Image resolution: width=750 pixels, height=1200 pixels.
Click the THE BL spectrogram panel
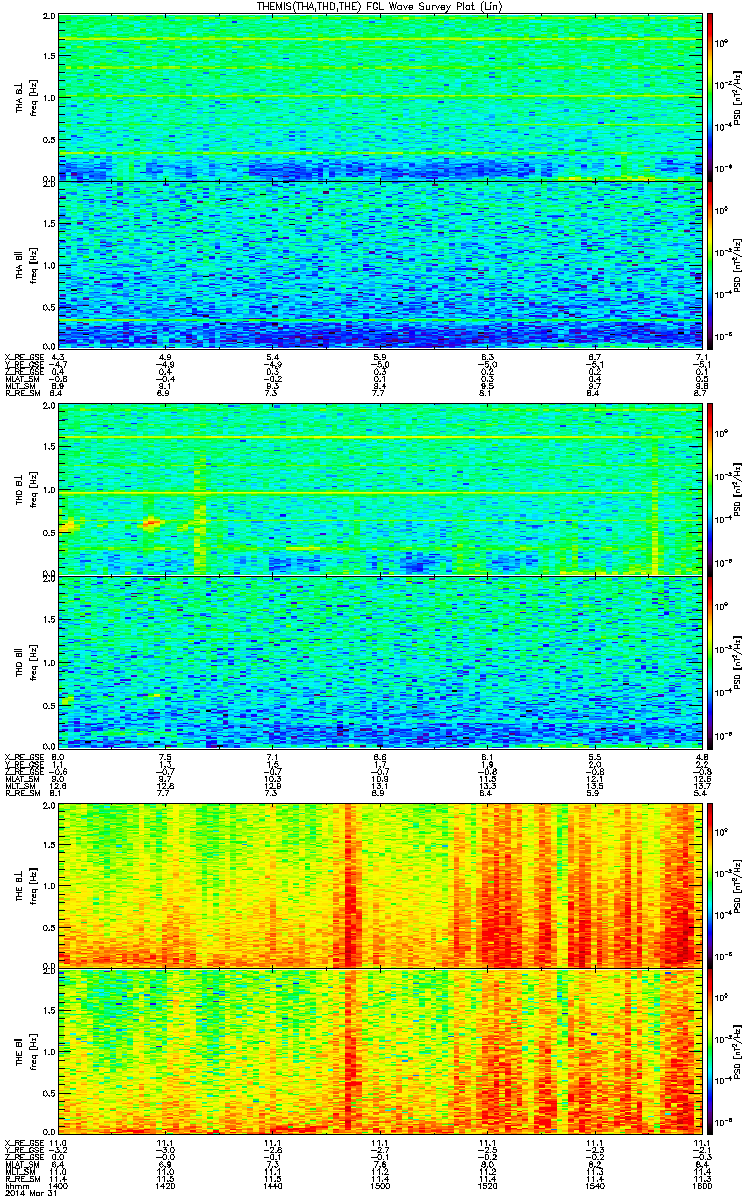[x=380, y=884]
